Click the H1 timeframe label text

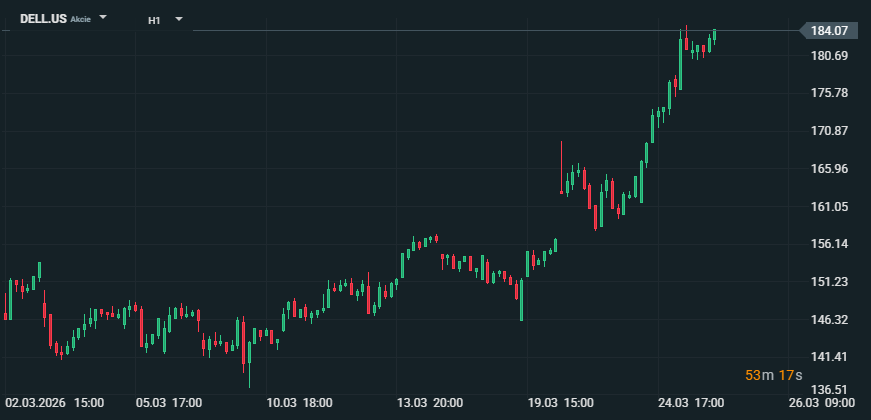[154, 19]
